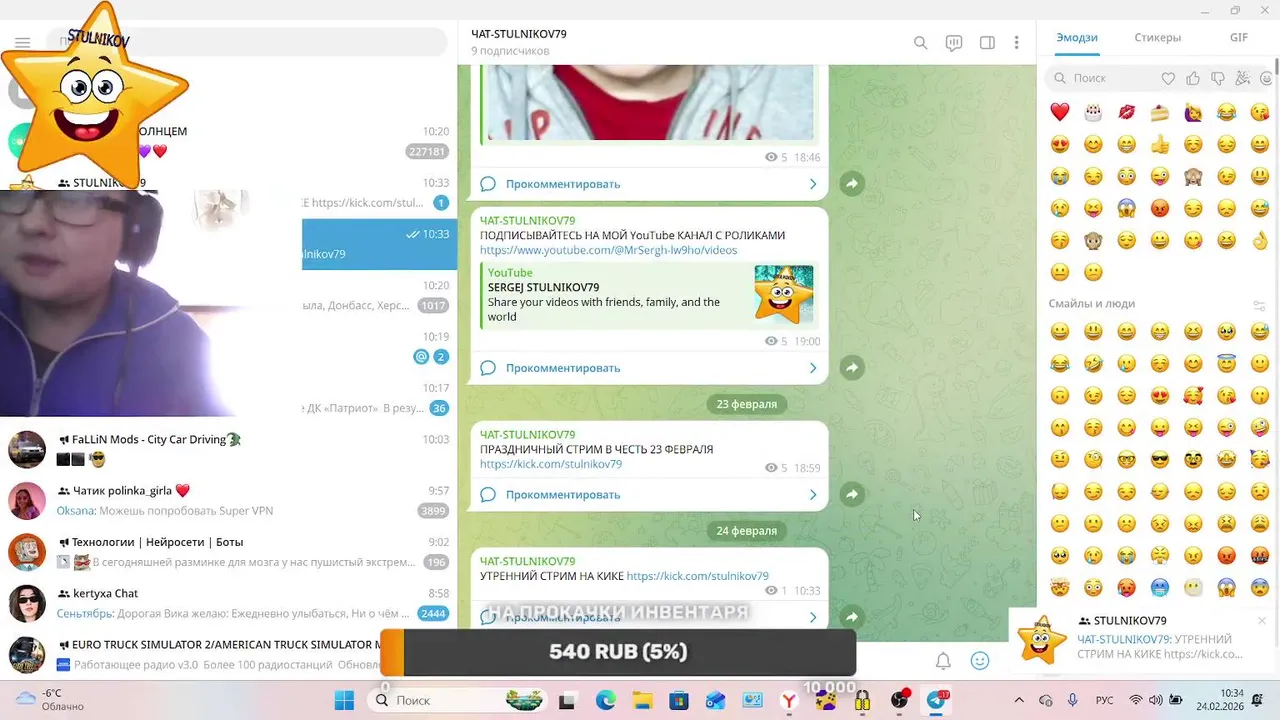Forward the ПРАЗДНИЧНЫЙ СТРИМ post
The width and height of the screenshot is (1280, 720).
[851, 494]
